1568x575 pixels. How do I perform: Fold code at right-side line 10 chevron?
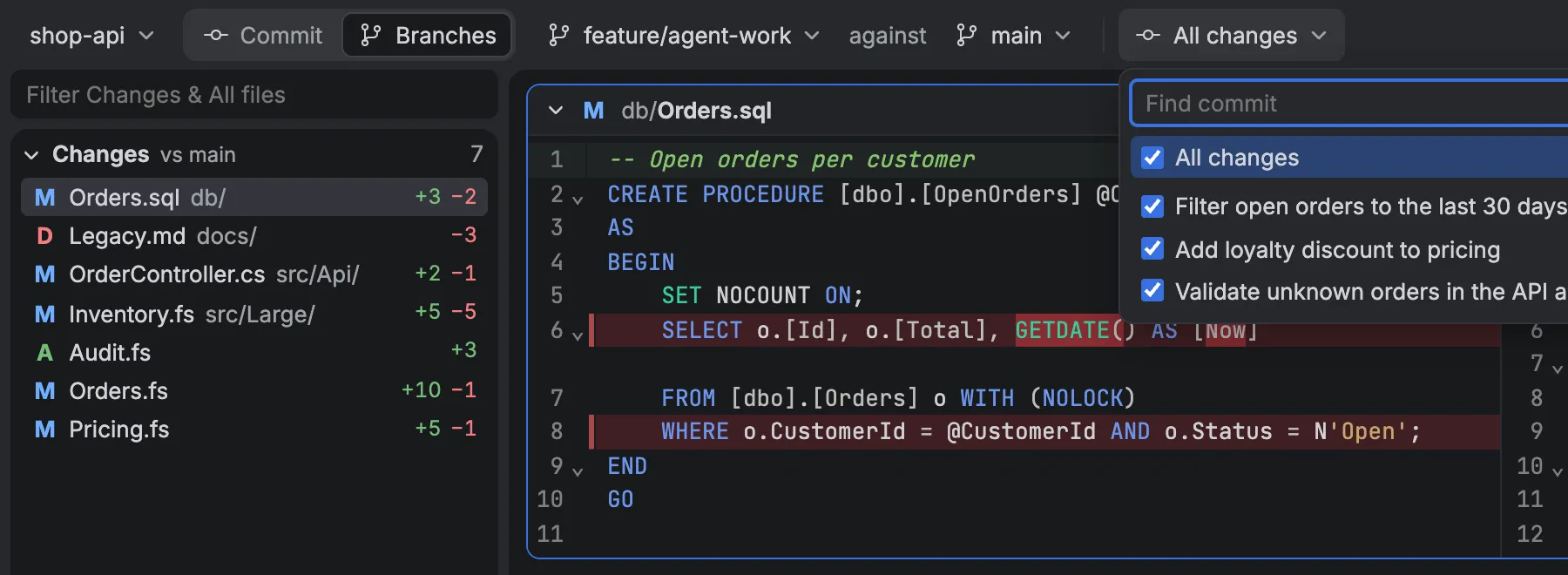(1558, 471)
